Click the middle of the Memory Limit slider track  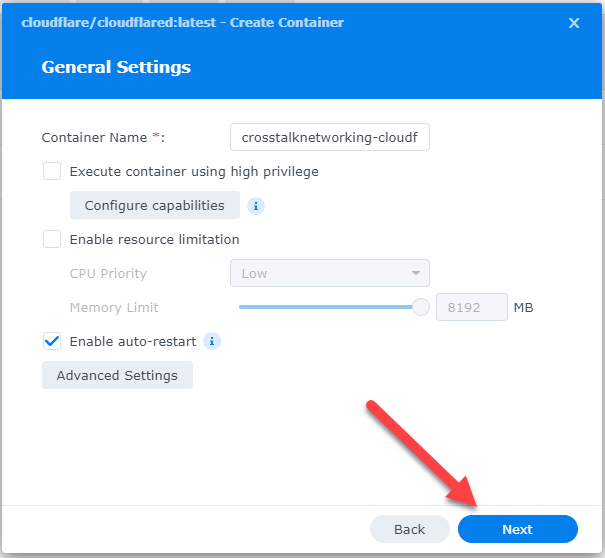[330, 307]
